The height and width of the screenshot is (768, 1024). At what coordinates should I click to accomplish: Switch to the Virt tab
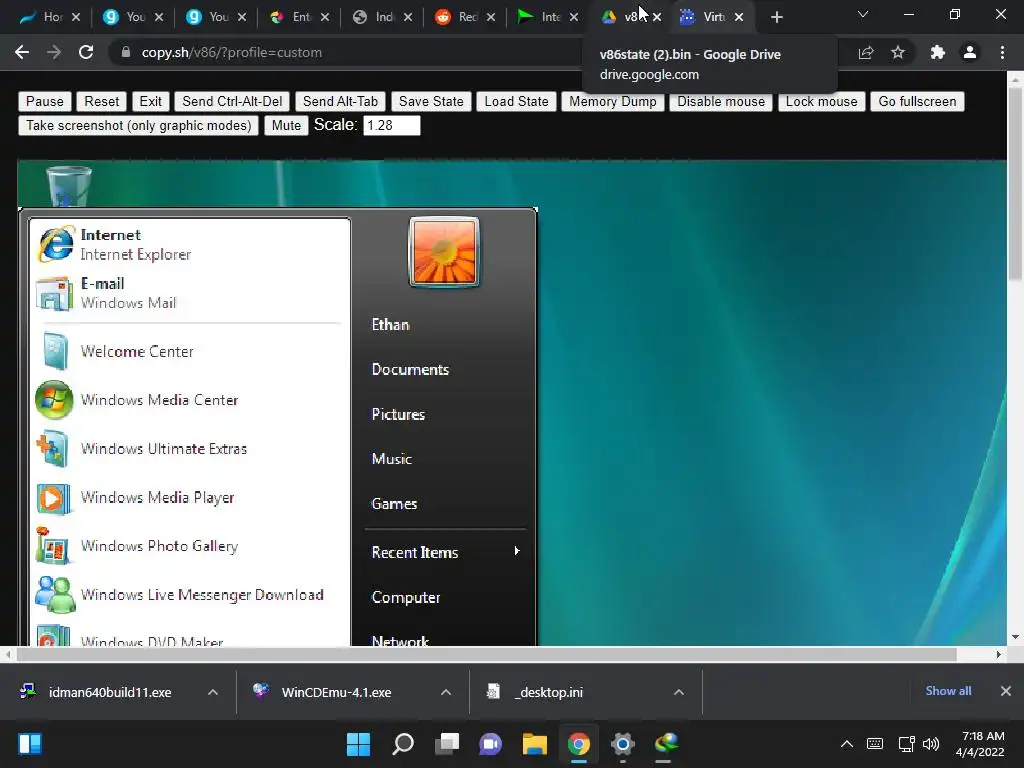pyautogui.click(x=713, y=17)
